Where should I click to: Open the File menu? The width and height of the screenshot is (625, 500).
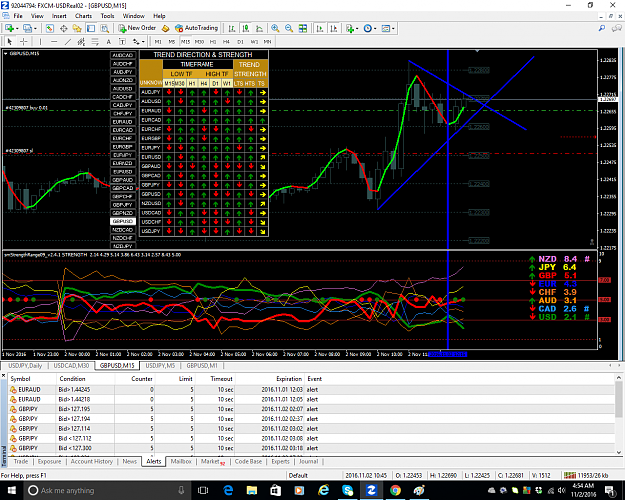click(x=18, y=16)
